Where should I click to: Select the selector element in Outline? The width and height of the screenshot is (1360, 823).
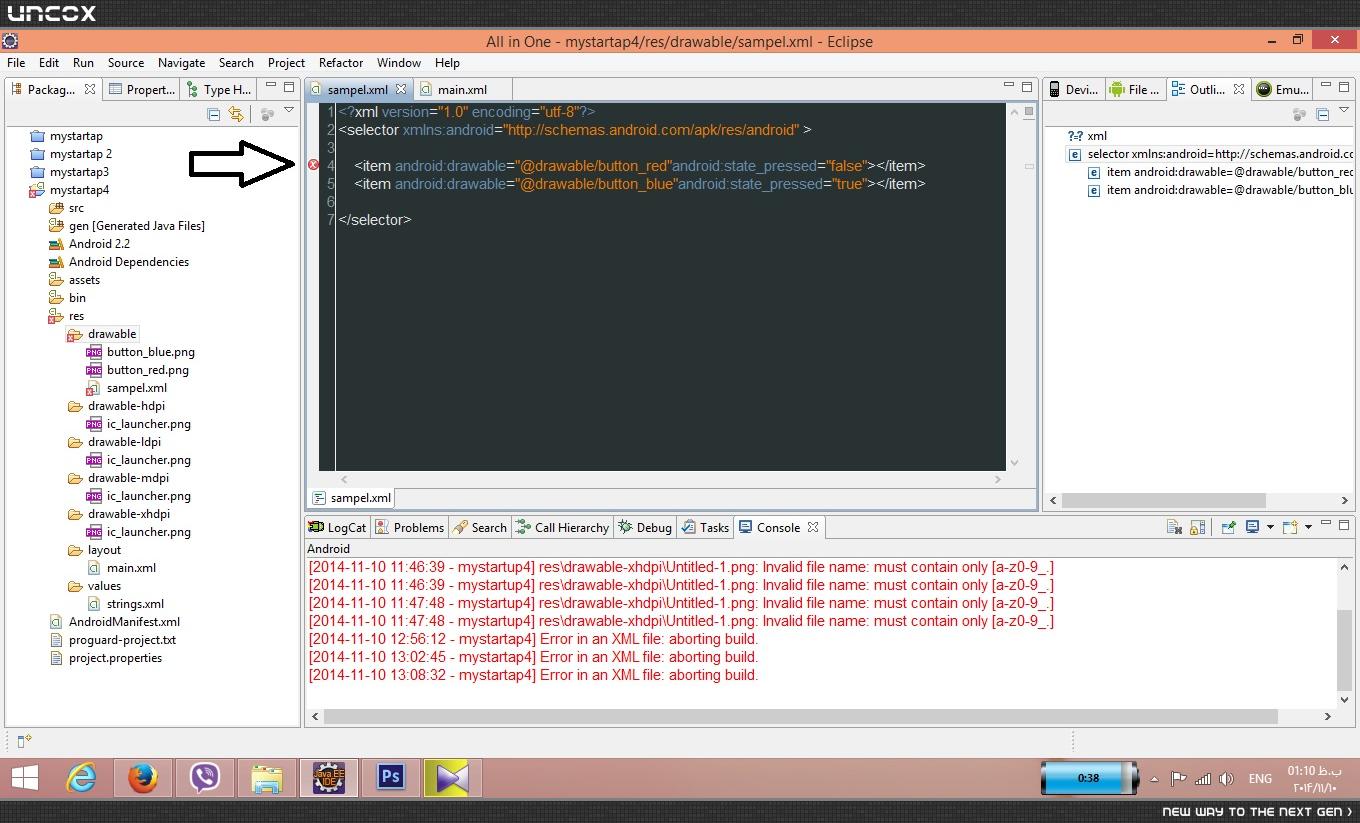[x=1211, y=154]
